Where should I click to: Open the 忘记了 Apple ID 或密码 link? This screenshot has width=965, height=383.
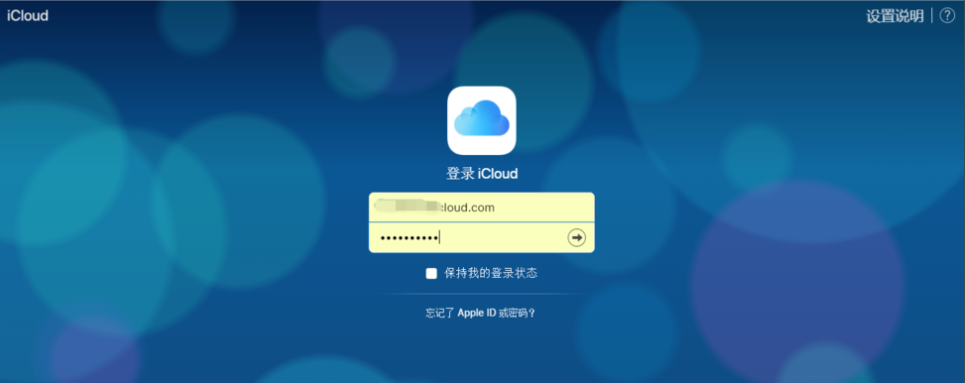point(481,313)
